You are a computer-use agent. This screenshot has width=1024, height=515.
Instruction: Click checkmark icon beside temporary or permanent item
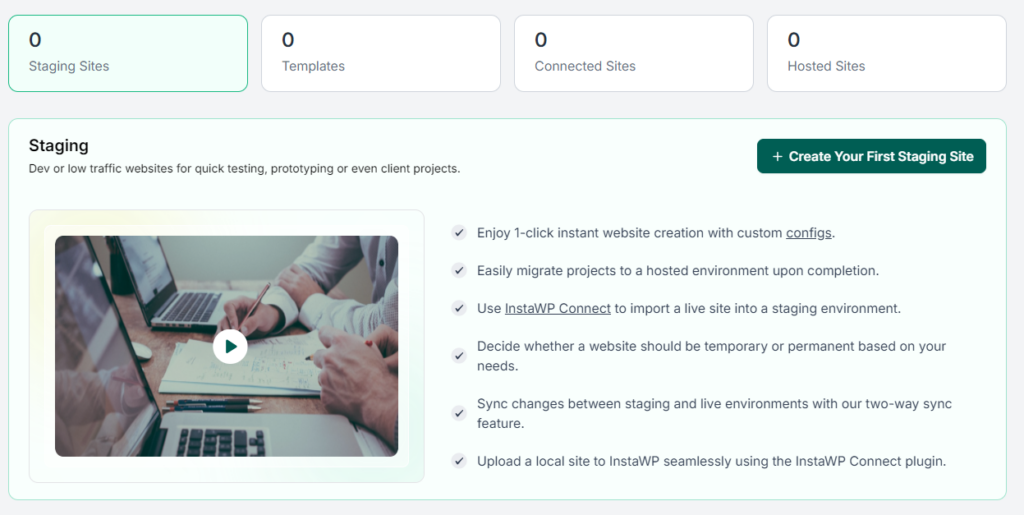[x=459, y=356]
